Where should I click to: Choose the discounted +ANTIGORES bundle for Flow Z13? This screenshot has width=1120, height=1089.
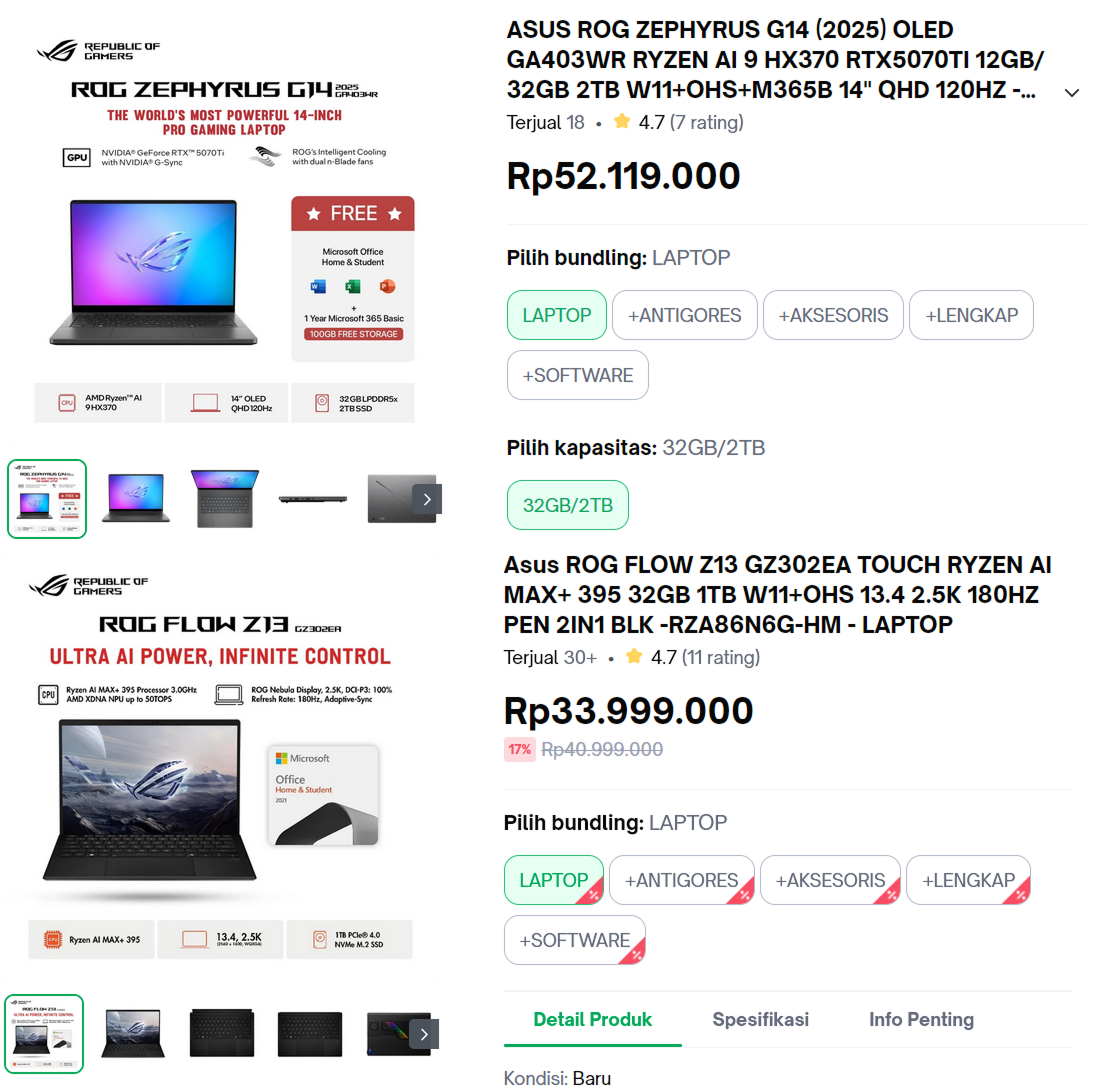pyautogui.click(x=681, y=880)
